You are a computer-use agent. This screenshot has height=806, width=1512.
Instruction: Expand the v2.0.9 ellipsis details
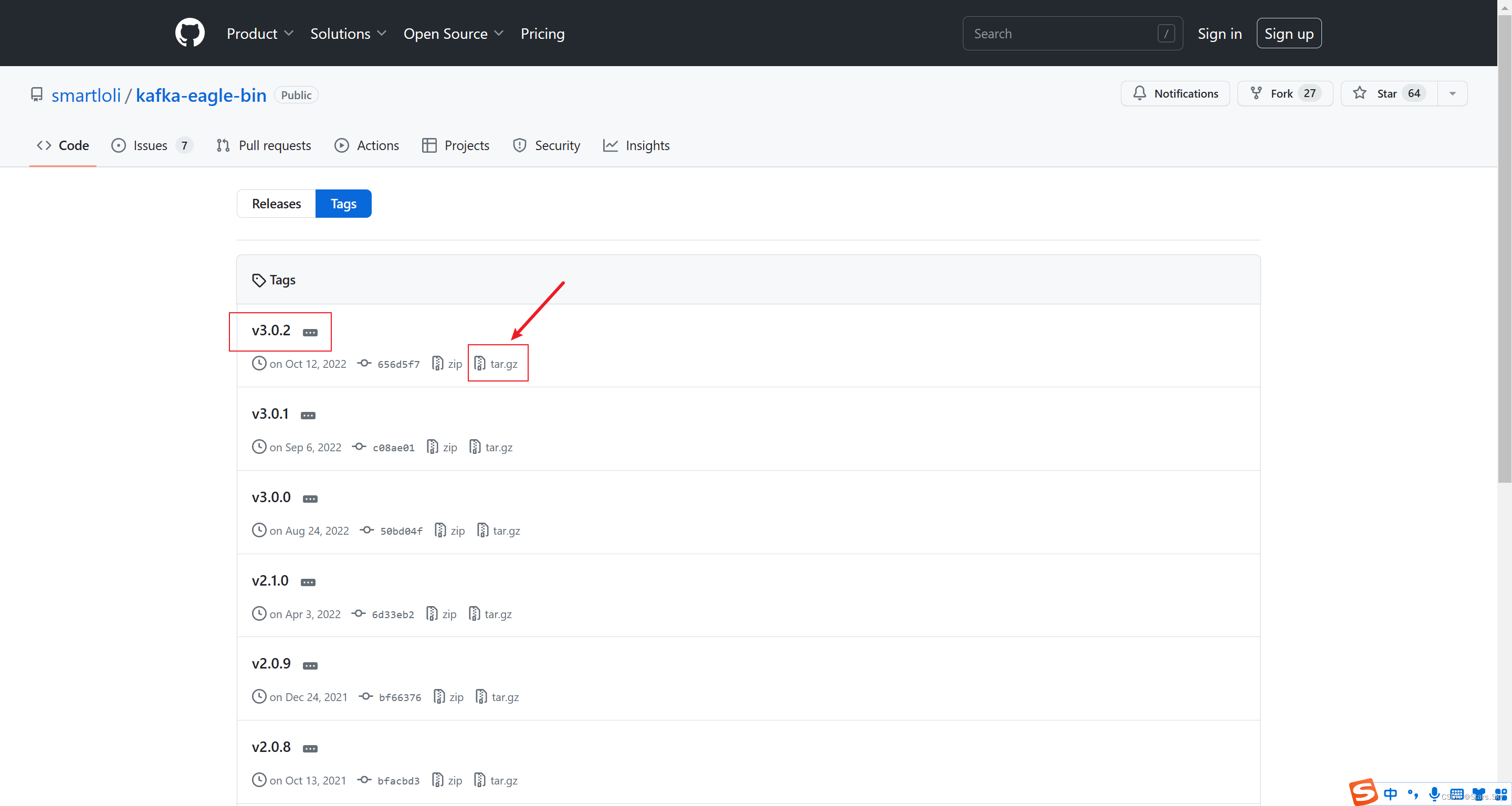(310, 666)
